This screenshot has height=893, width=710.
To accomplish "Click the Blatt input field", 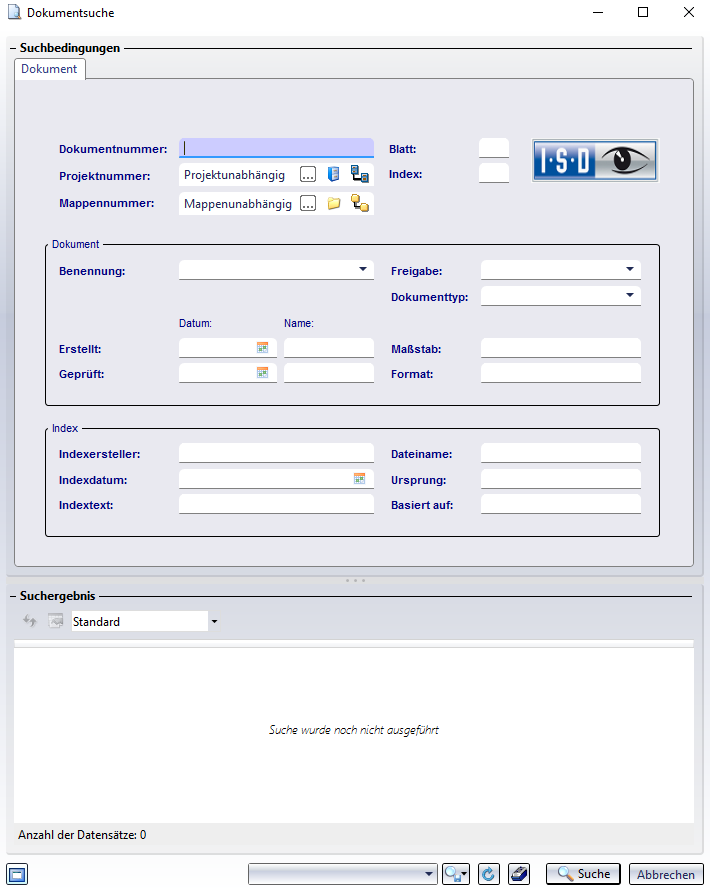I will click(x=494, y=148).
